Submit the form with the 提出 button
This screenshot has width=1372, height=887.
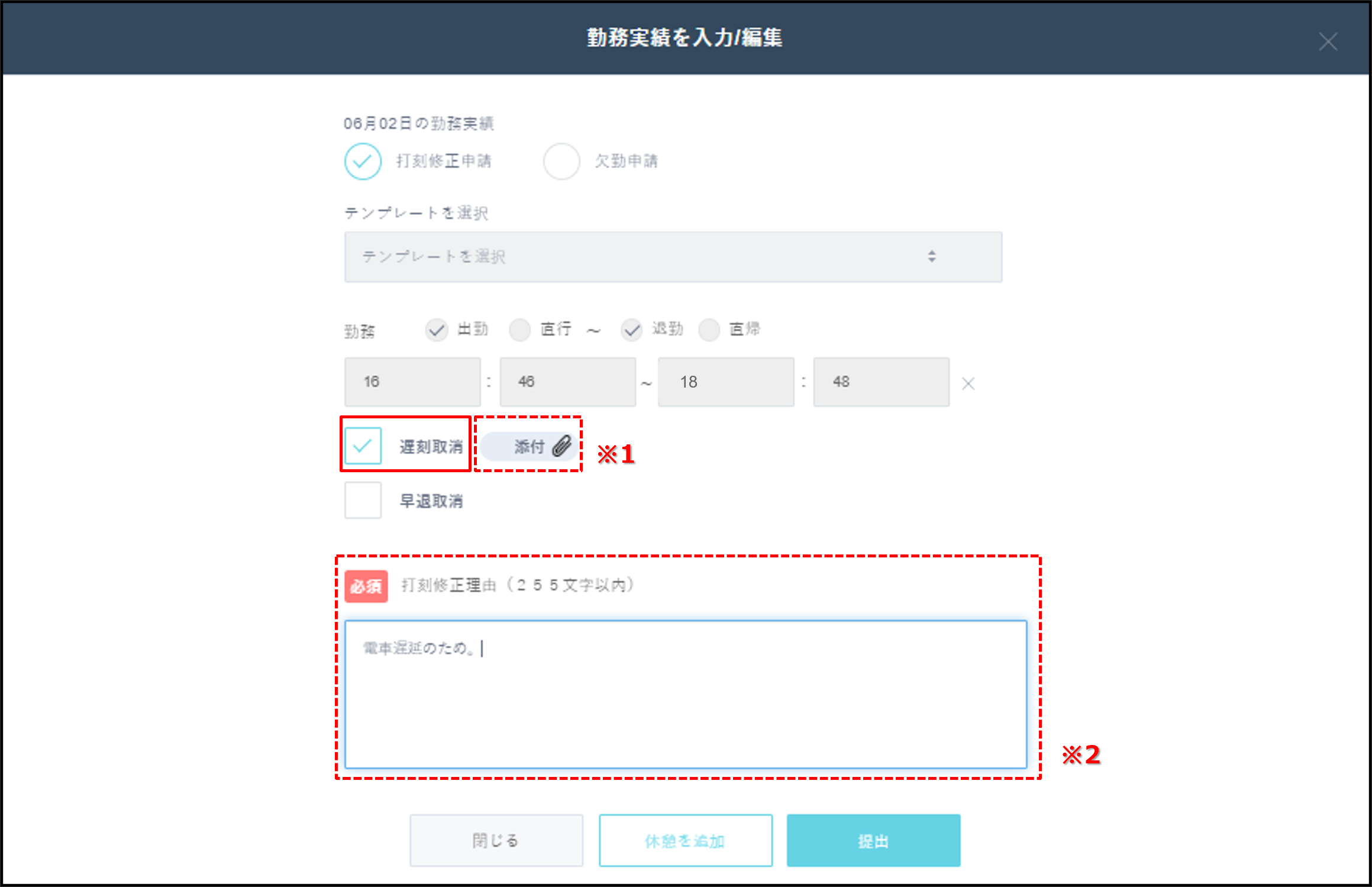873,840
